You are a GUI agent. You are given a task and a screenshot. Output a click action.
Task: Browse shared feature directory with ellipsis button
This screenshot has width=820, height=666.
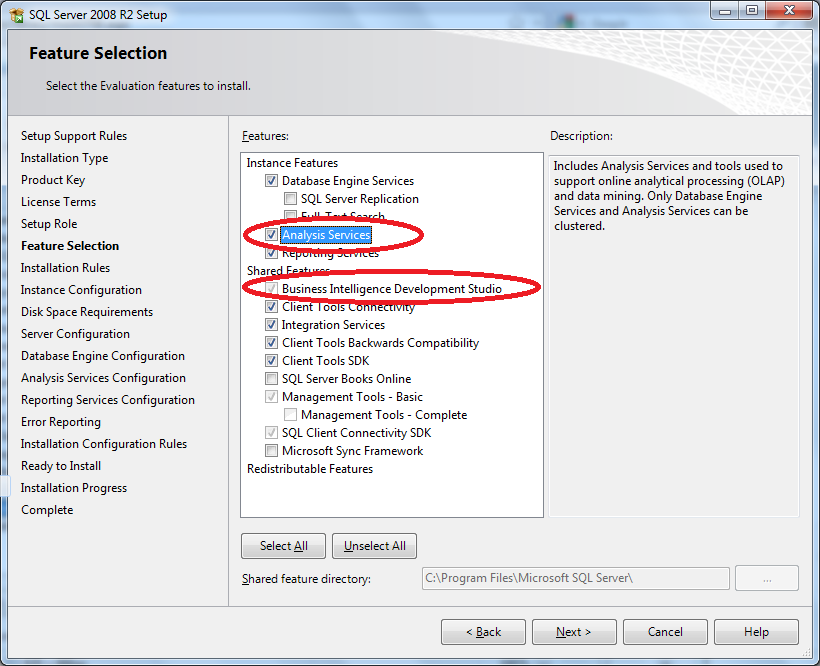pyautogui.click(x=767, y=578)
